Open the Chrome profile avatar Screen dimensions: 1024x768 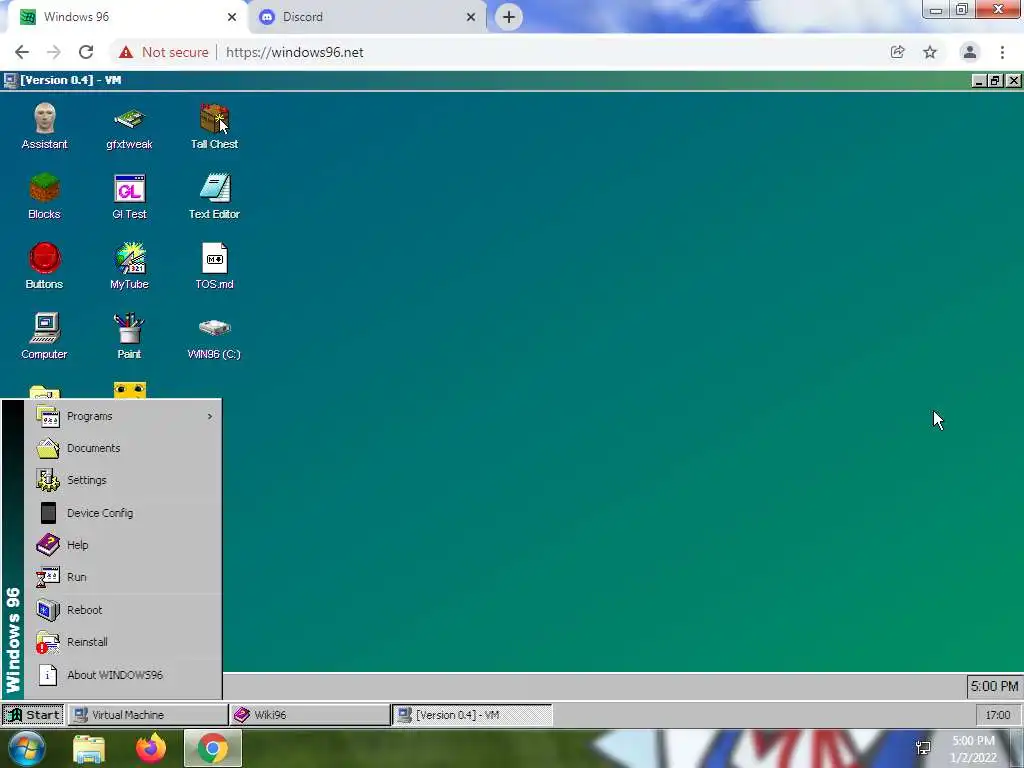click(970, 52)
